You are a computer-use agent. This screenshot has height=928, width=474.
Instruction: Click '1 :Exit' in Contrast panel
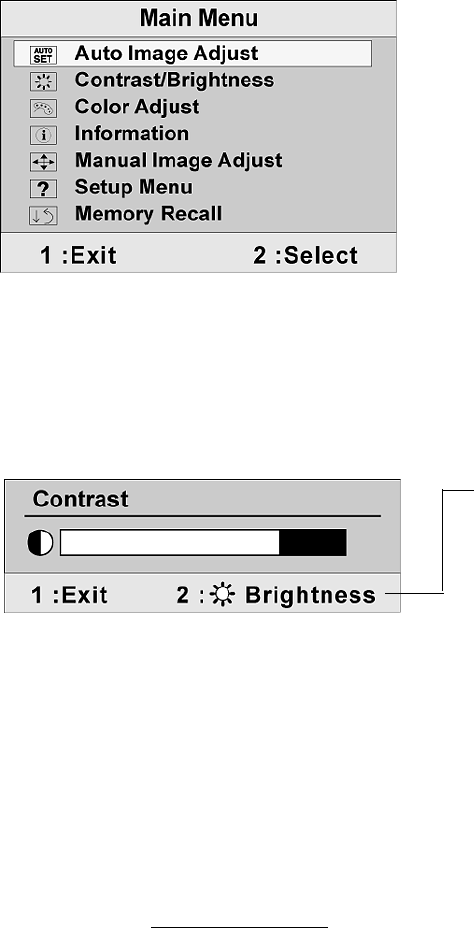(x=69, y=595)
